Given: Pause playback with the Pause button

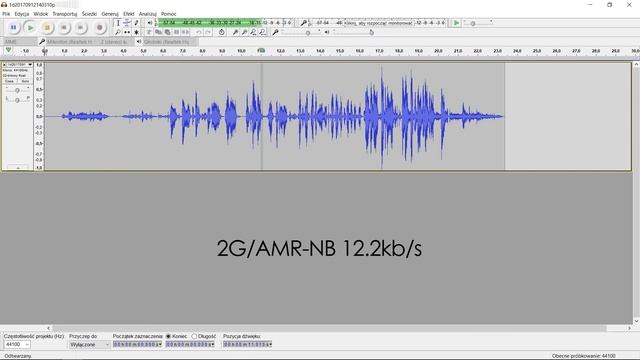Looking at the screenshot, I should (x=13, y=27).
